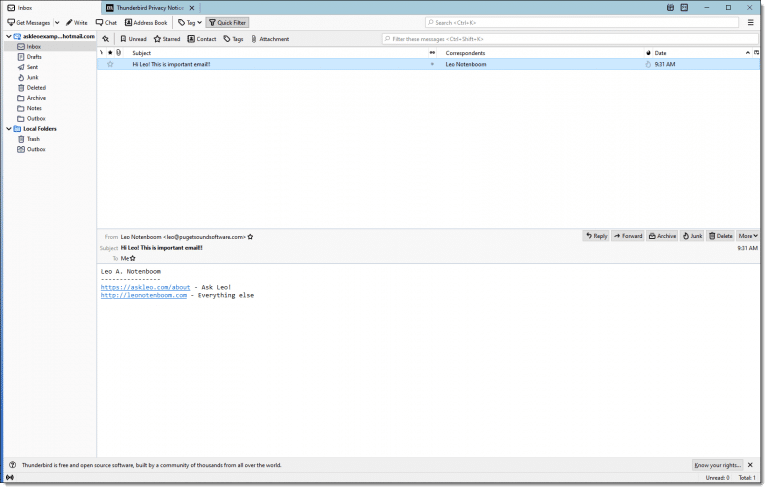Toggle the Attachment quick filter

(x=270, y=39)
